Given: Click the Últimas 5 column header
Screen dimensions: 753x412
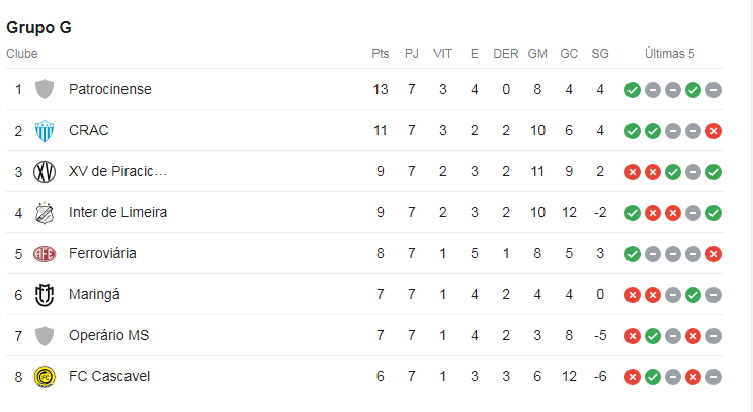Looking at the screenshot, I should [x=669, y=53].
